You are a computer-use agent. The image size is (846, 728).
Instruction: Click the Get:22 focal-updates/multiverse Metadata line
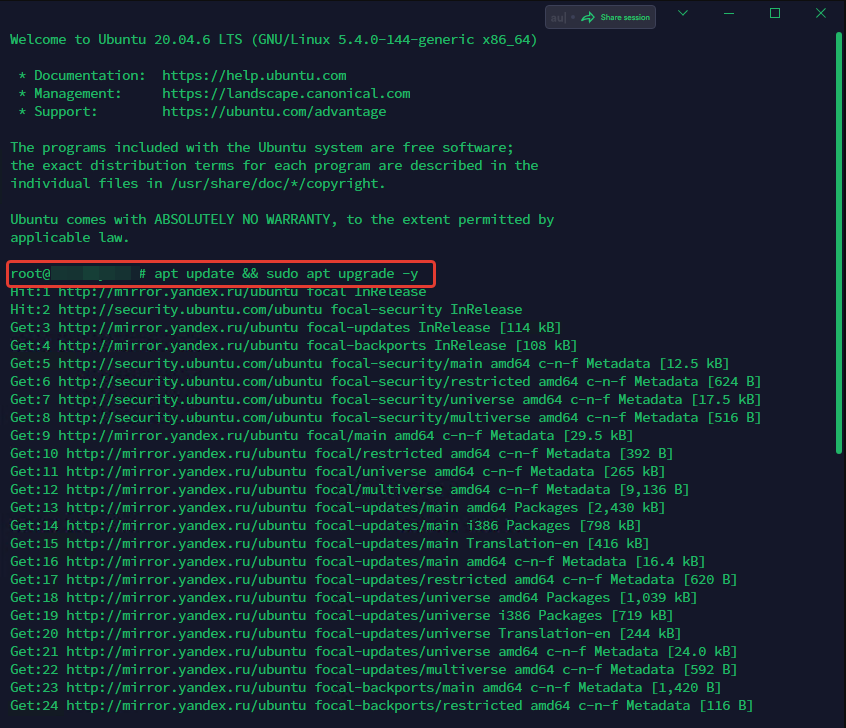pos(373,669)
